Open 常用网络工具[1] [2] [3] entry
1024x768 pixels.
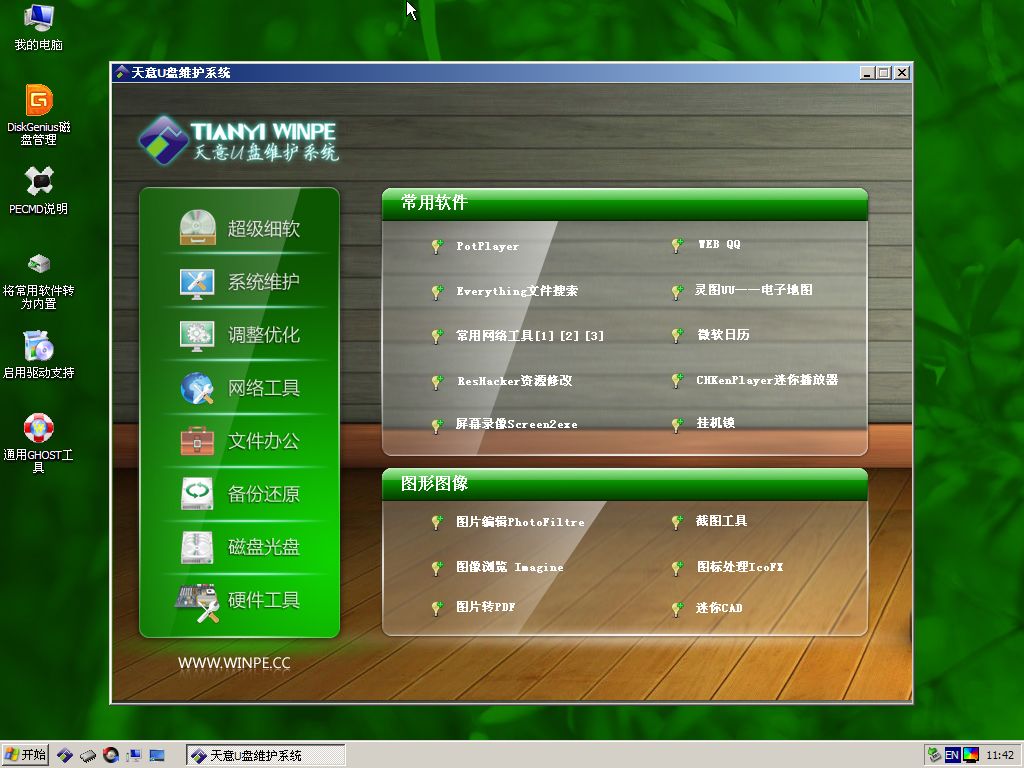point(530,336)
